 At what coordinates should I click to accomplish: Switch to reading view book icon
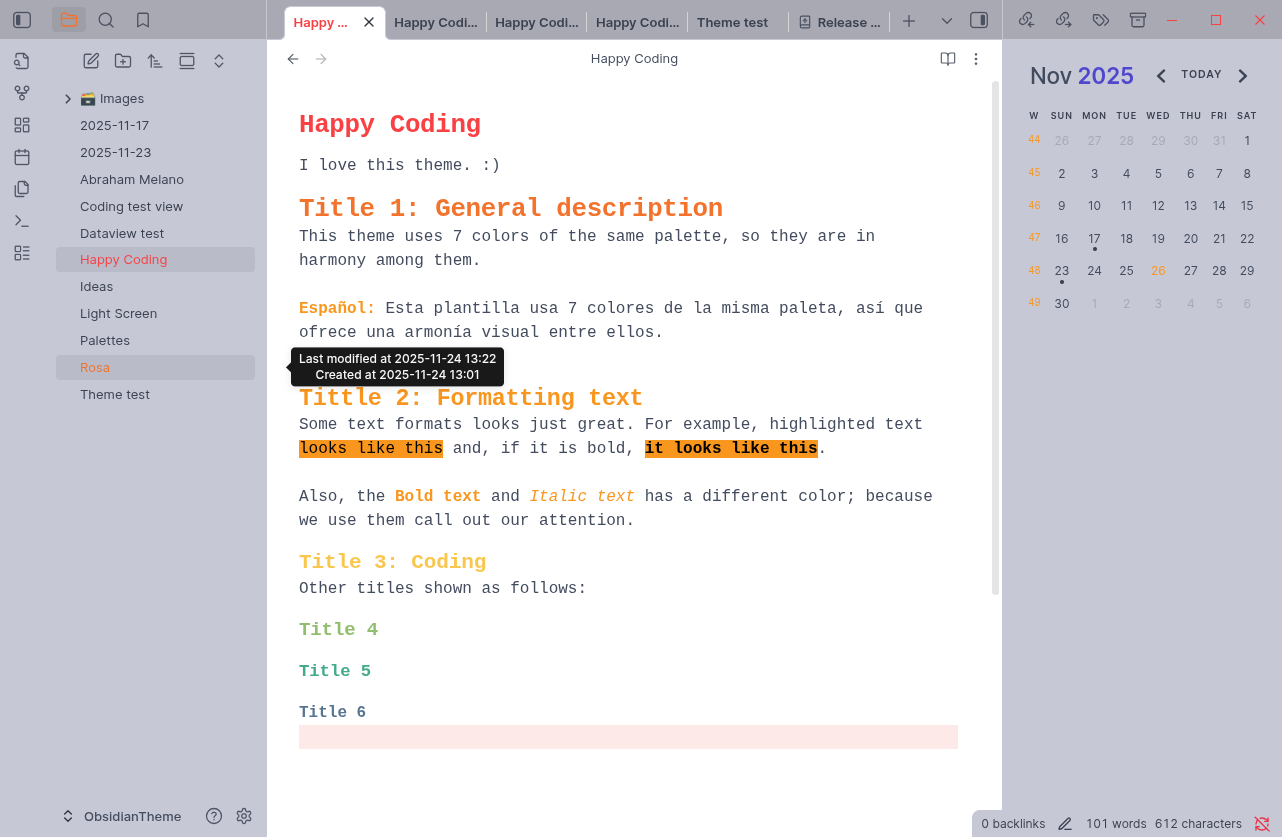pos(948,59)
